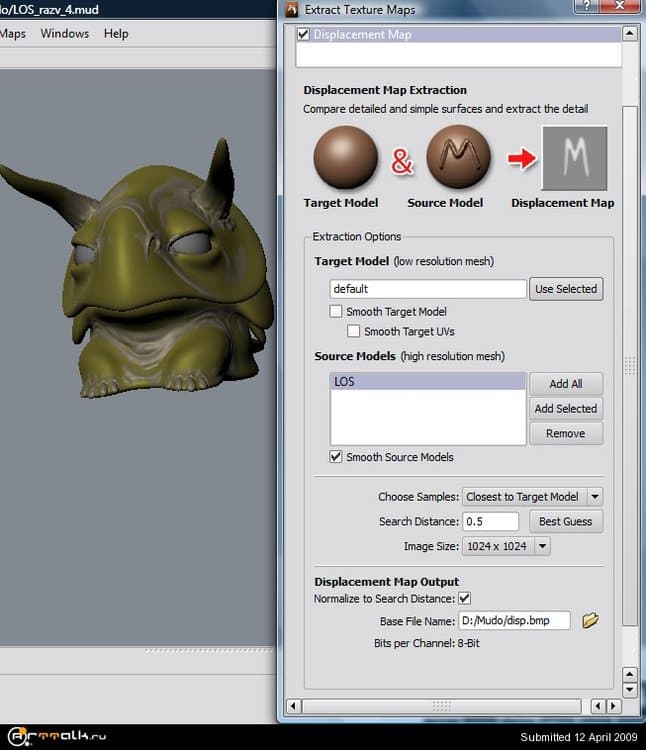Click the Mudbox icon in Extract Texture Maps title bar

click(x=292, y=10)
